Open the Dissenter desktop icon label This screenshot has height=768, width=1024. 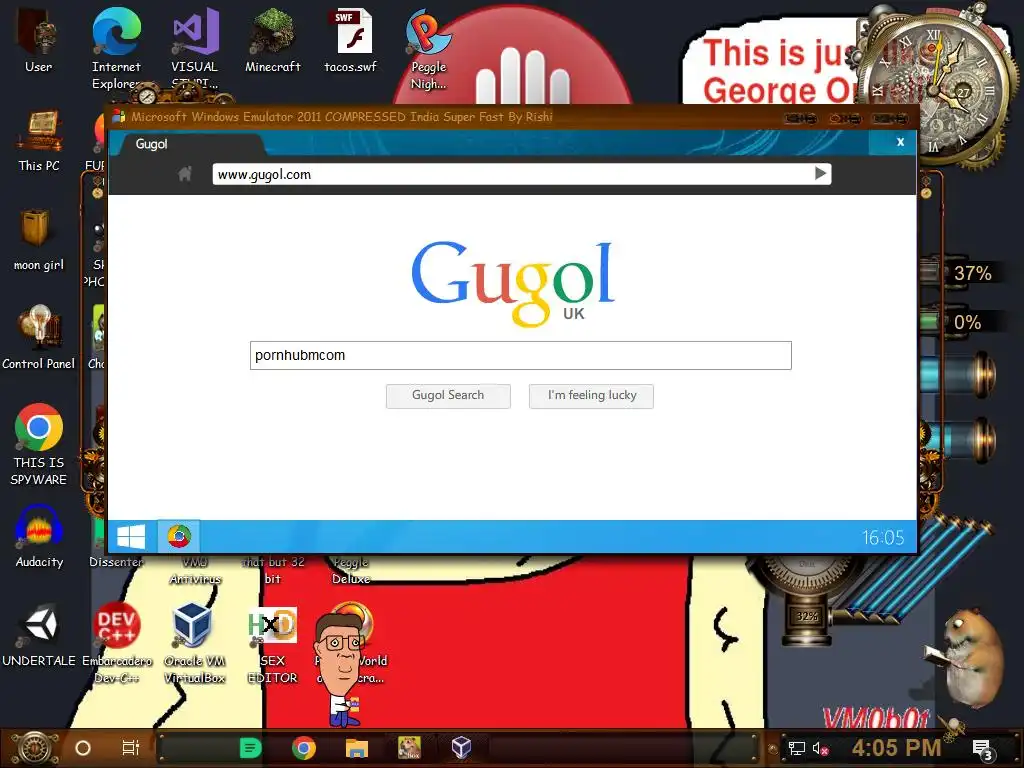click(x=116, y=562)
